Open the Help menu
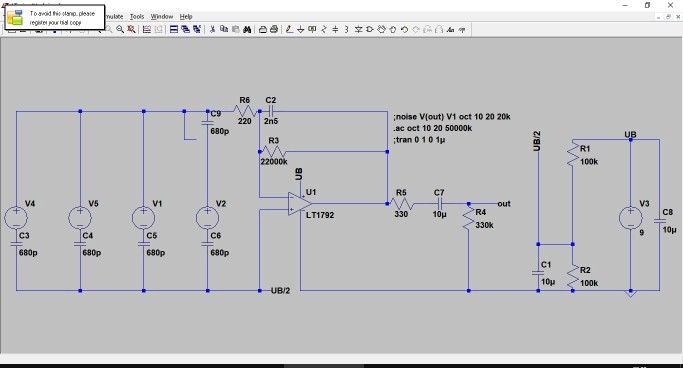This screenshot has width=683, height=368. [x=186, y=17]
